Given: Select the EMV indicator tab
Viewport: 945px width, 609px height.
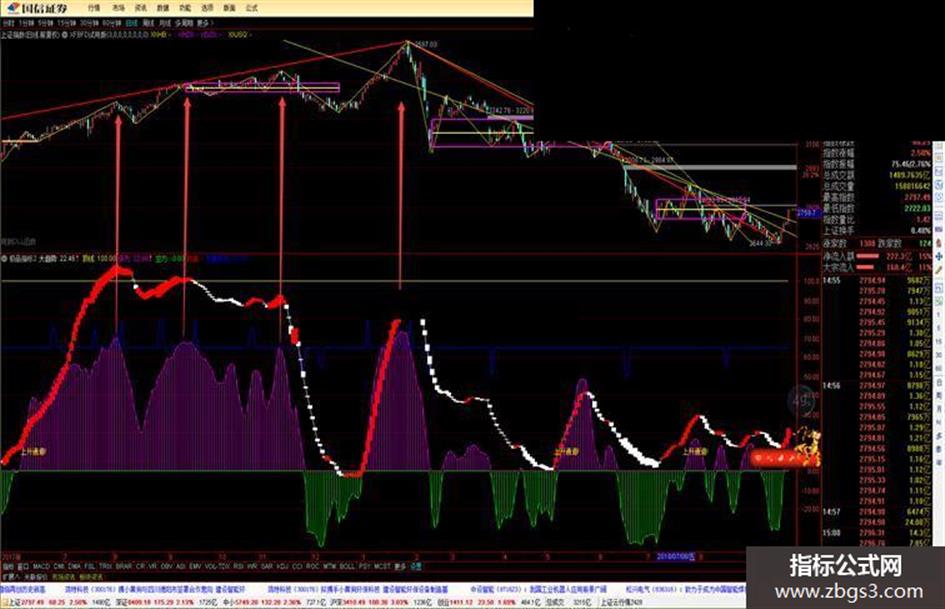Looking at the screenshot, I should tap(195, 567).
